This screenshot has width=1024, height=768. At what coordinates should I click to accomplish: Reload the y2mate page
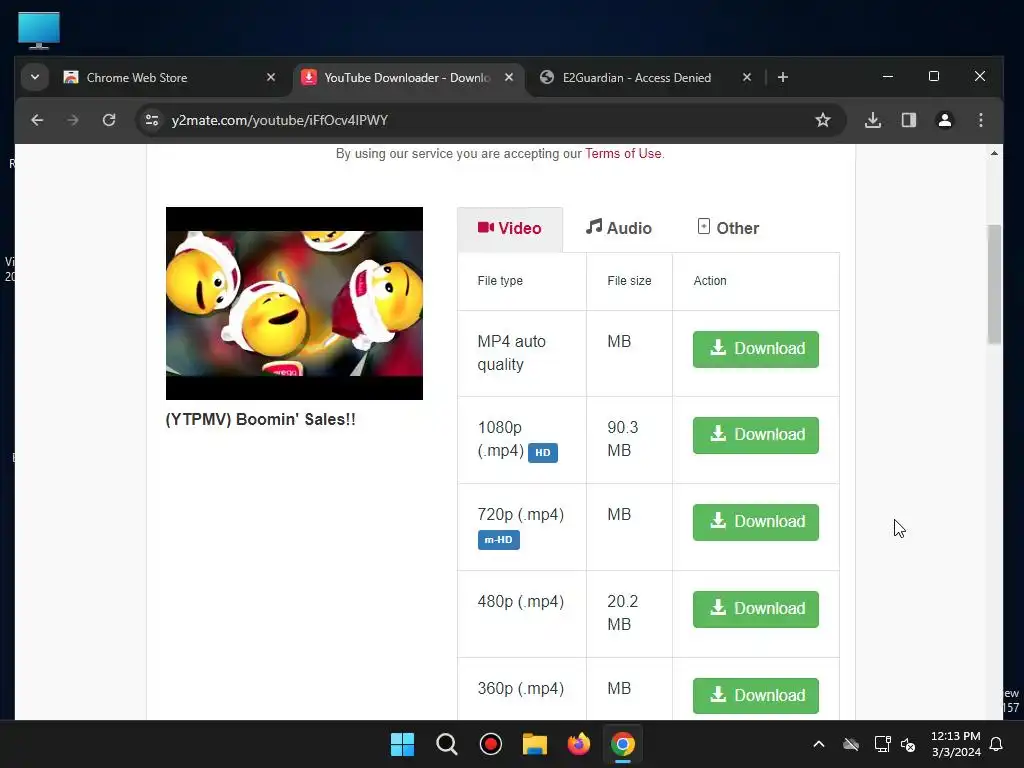tap(109, 120)
